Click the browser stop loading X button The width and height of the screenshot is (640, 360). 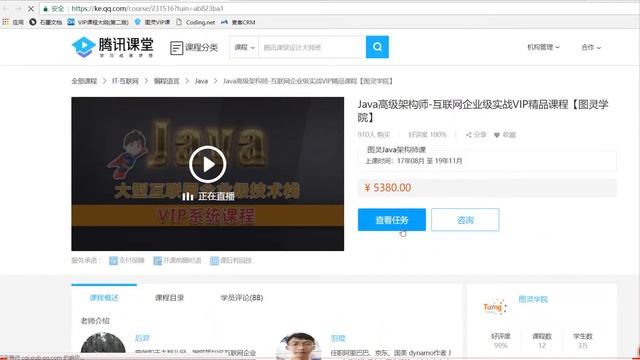click(31, 8)
